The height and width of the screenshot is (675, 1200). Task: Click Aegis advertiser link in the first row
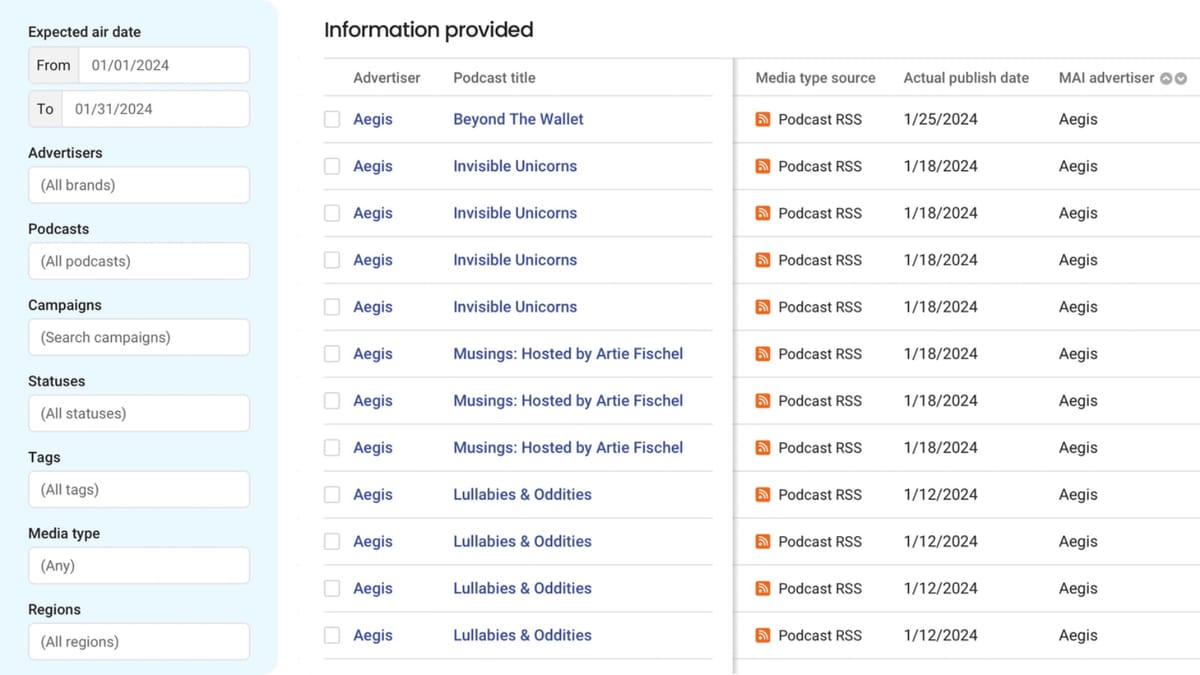point(372,119)
